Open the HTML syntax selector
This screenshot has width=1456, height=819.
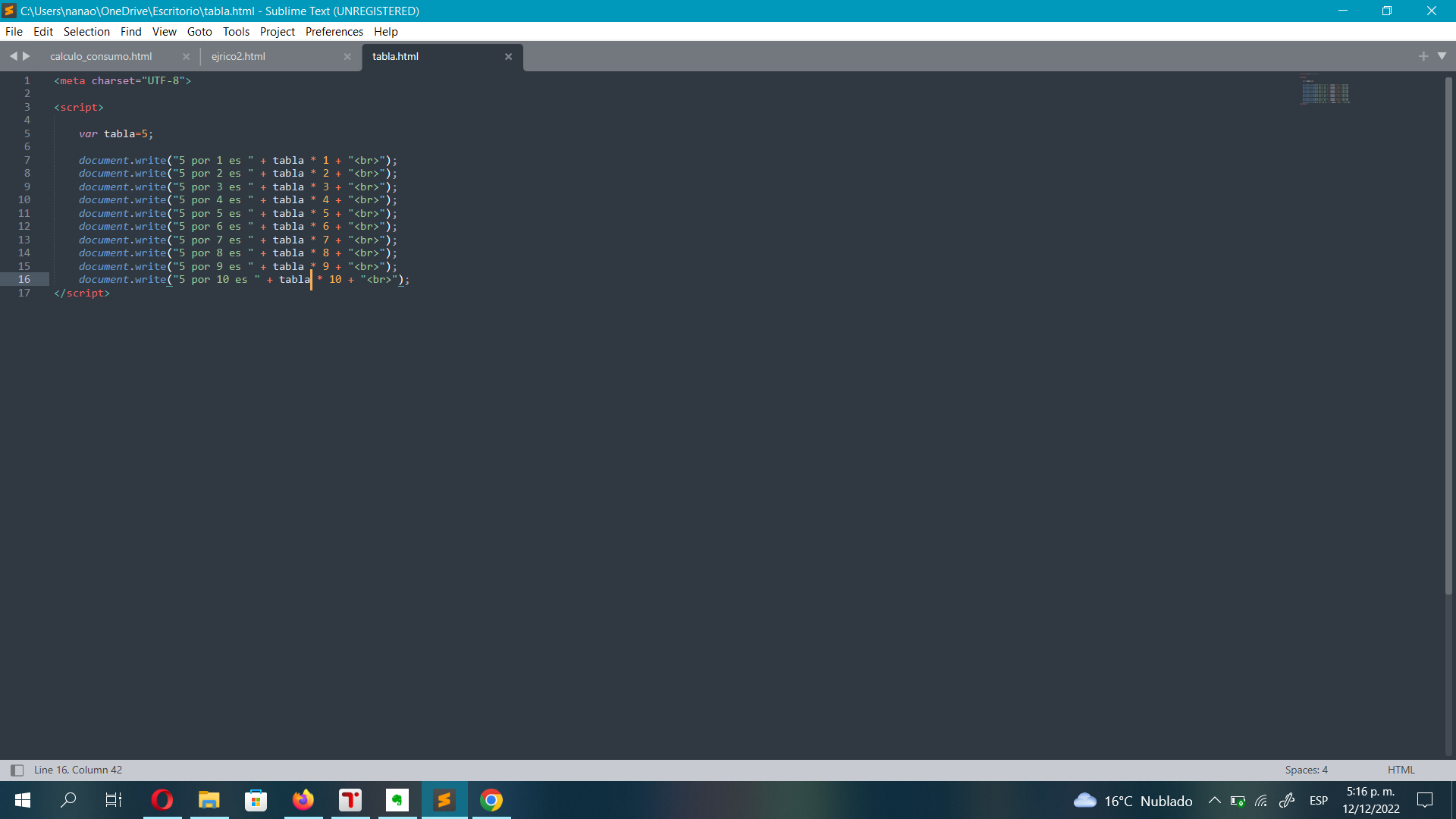pos(1401,770)
